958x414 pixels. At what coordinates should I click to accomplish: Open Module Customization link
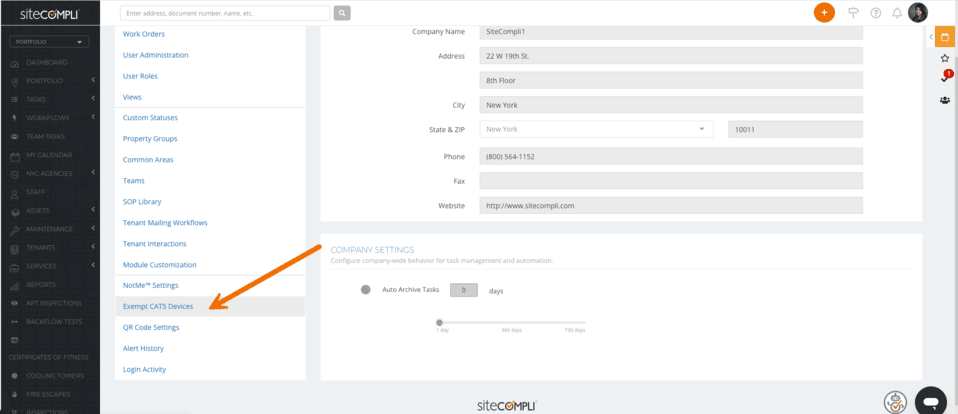pos(159,265)
